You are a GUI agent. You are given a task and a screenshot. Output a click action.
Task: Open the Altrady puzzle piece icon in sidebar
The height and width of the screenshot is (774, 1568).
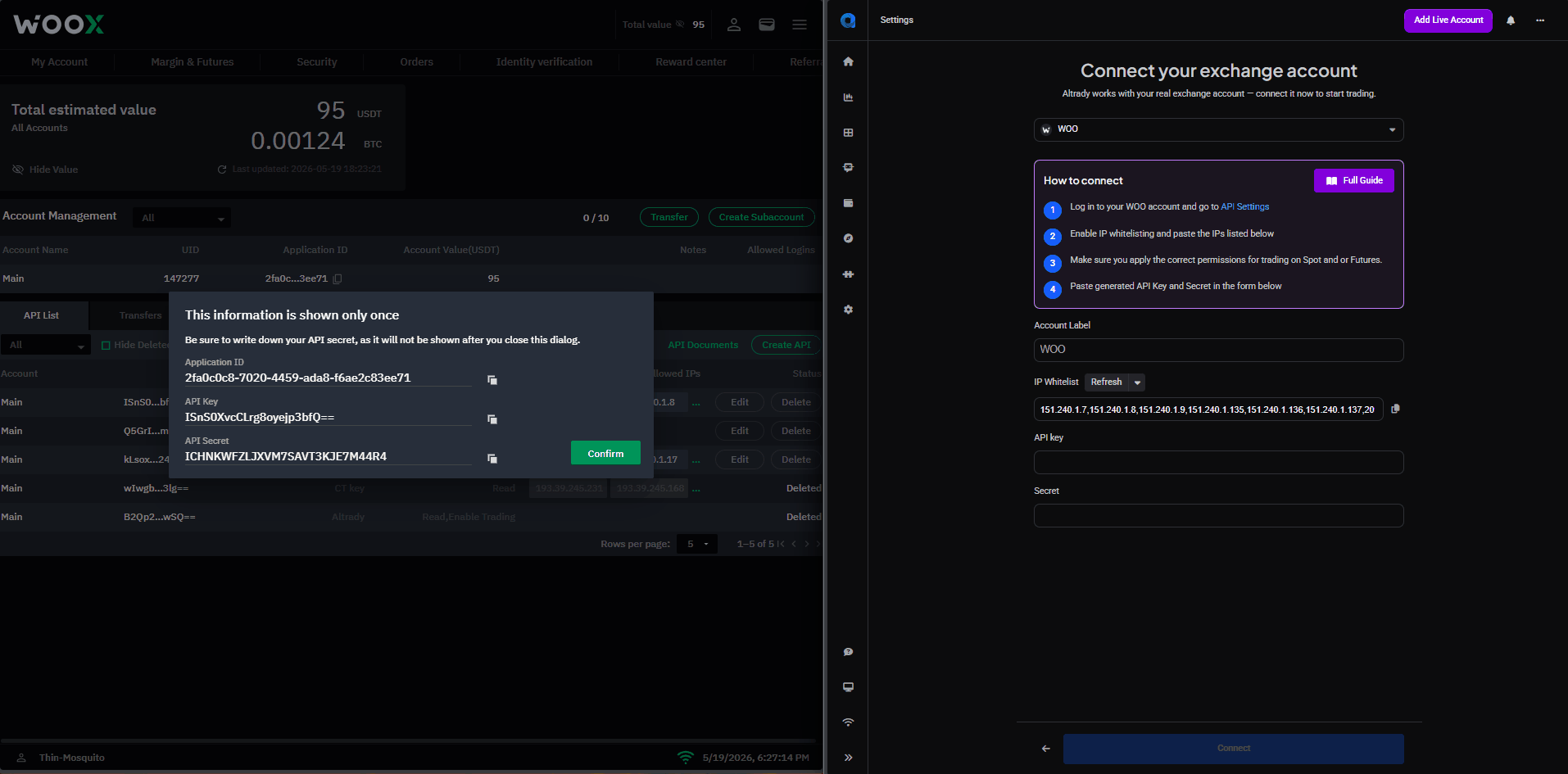848,274
